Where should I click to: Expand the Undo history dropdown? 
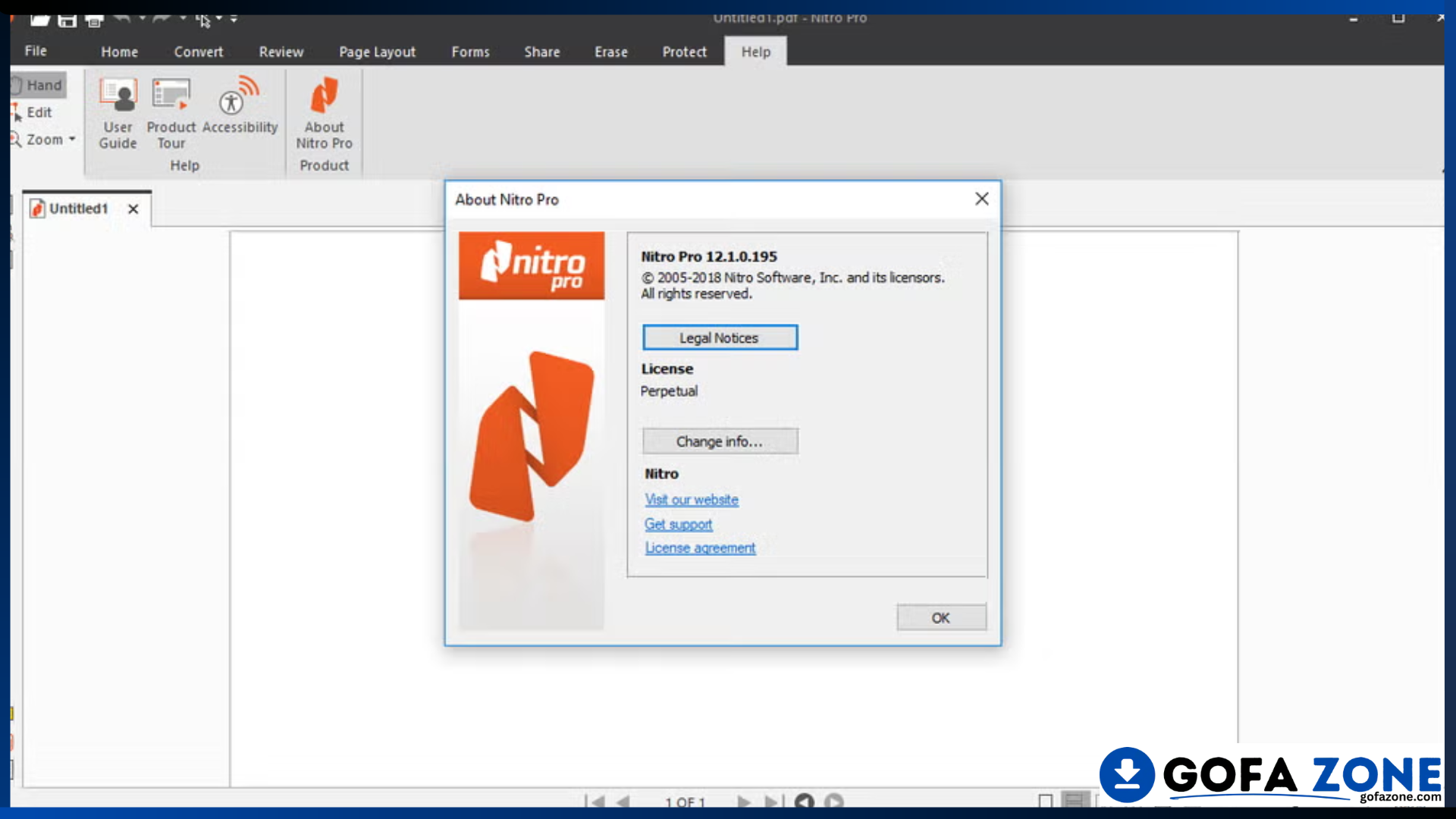142,18
